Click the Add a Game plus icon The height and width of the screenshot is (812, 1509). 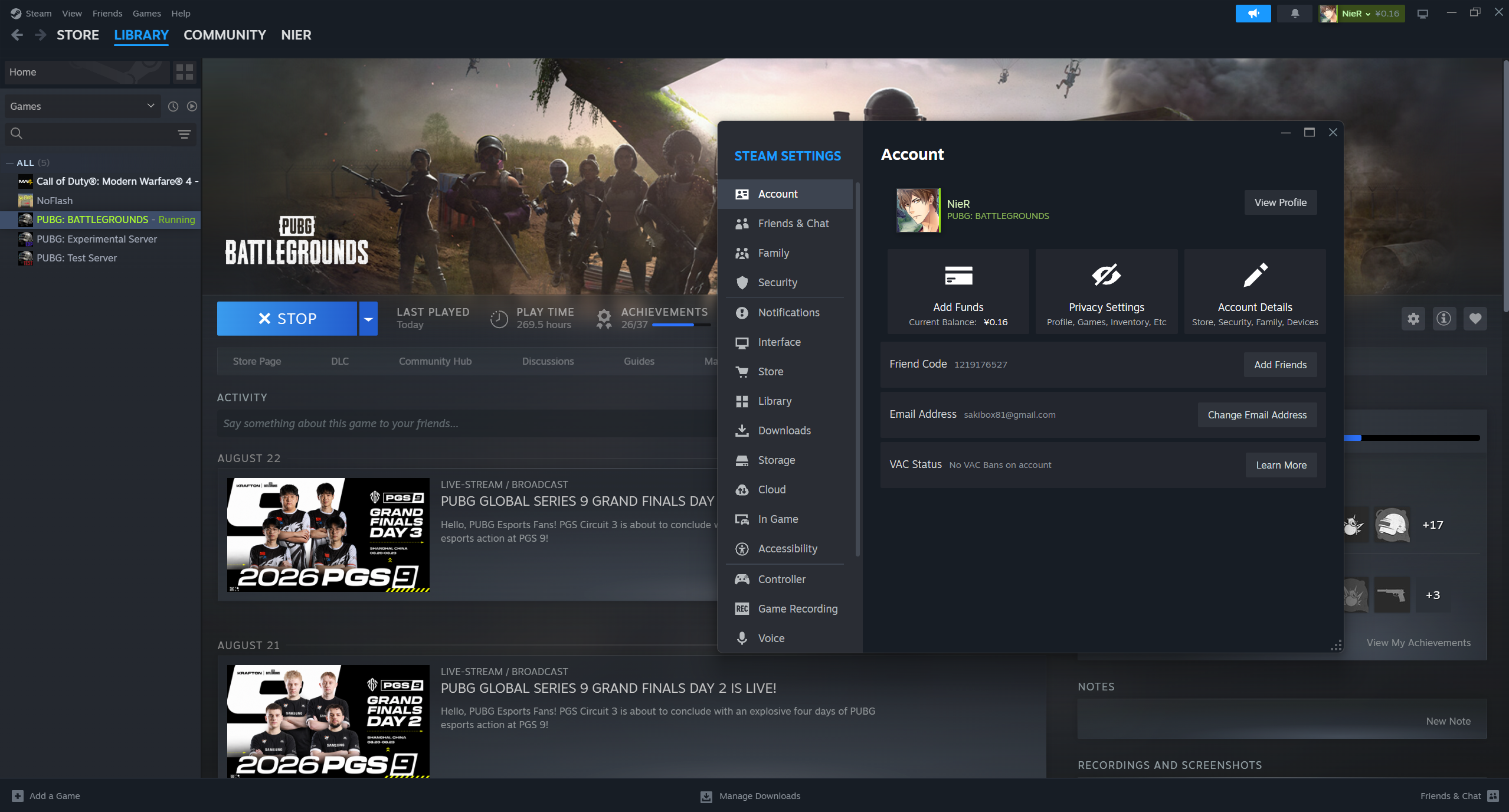coord(18,796)
